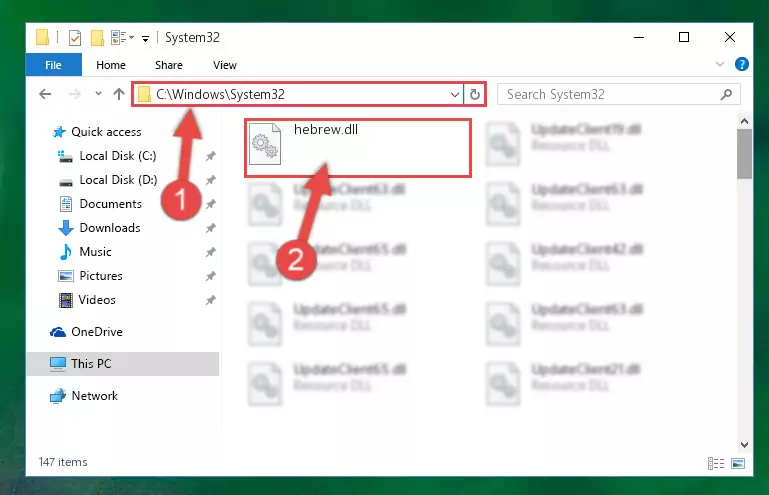Expand the address bar history dropdown
This screenshot has width=769, height=495.
coord(455,94)
